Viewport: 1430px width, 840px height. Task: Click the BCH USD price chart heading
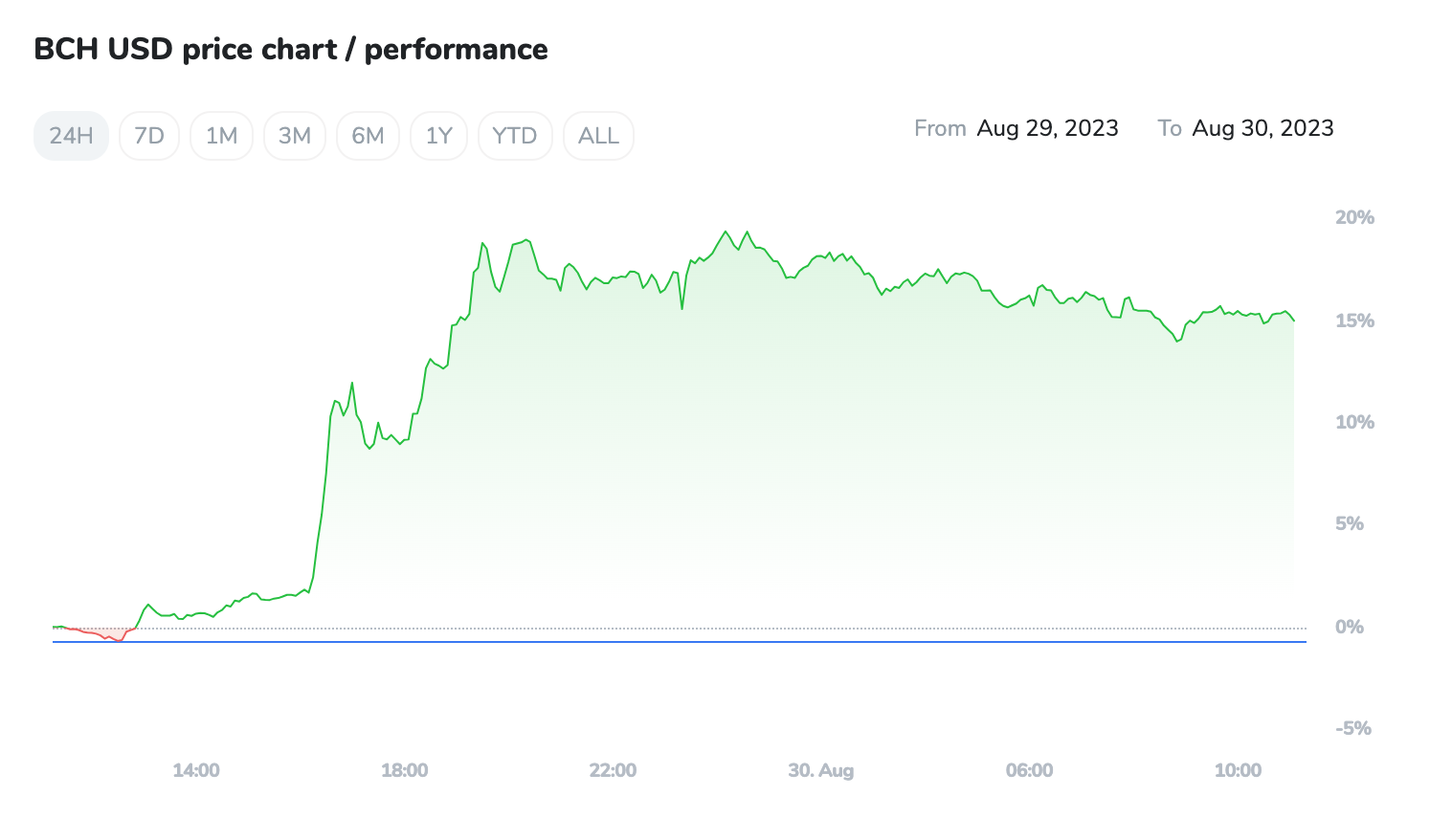[291, 50]
